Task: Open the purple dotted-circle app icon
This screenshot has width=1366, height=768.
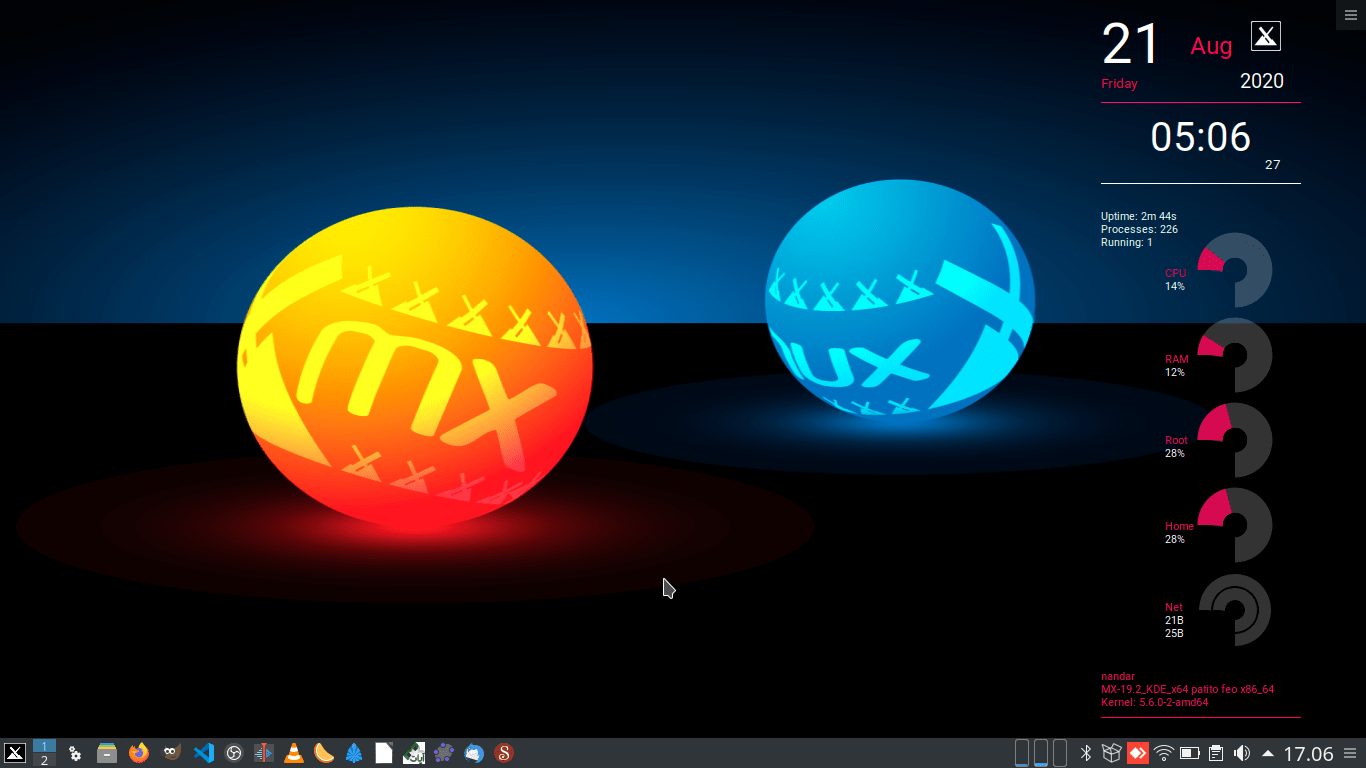Action: click(444, 753)
